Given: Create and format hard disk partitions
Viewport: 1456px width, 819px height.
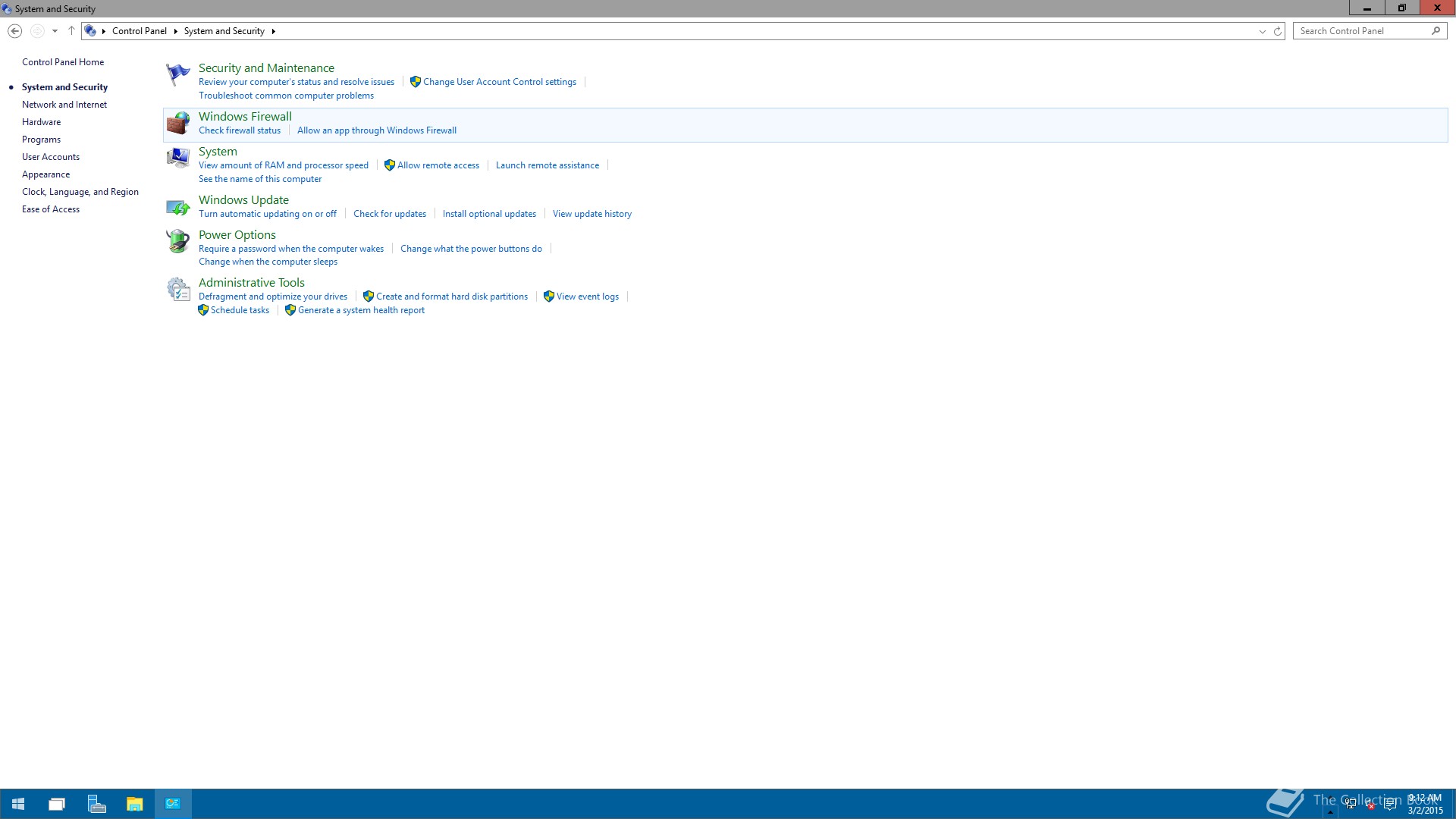Looking at the screenshot, I should coord(452,297).
